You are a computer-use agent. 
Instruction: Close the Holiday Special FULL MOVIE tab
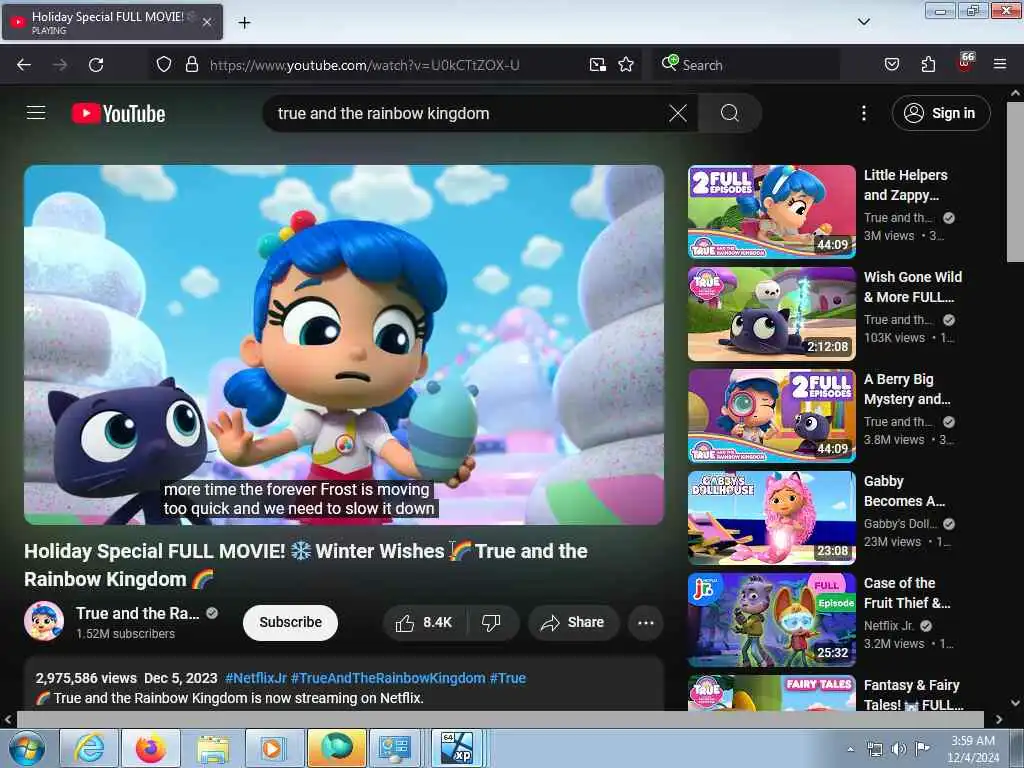(207, 22)
